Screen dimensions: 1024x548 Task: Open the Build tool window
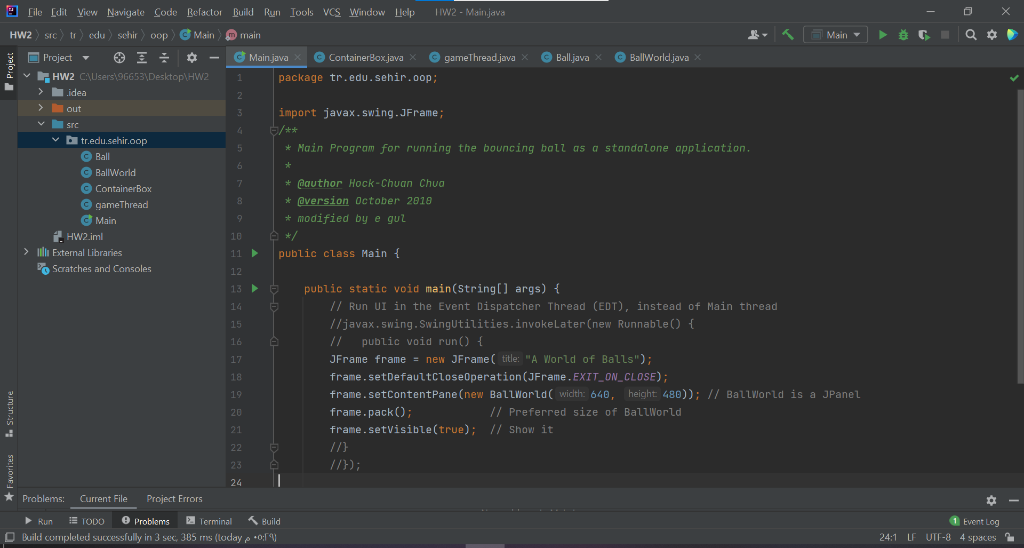pyautogui.click(x=264, y=521)
